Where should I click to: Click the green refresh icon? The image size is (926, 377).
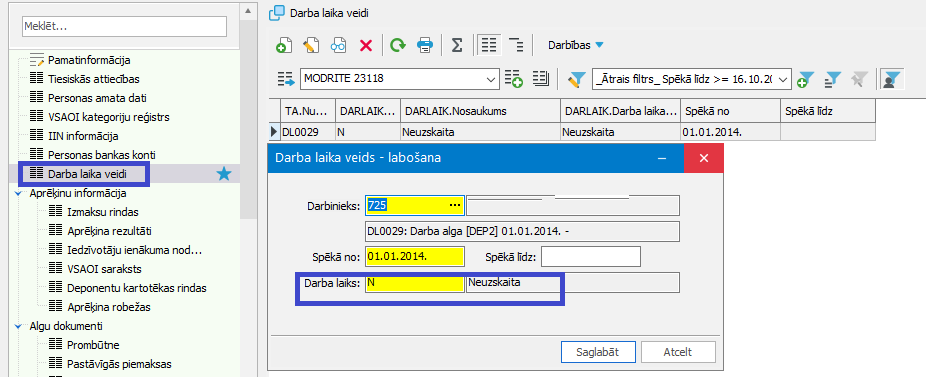tap(398, 46)
